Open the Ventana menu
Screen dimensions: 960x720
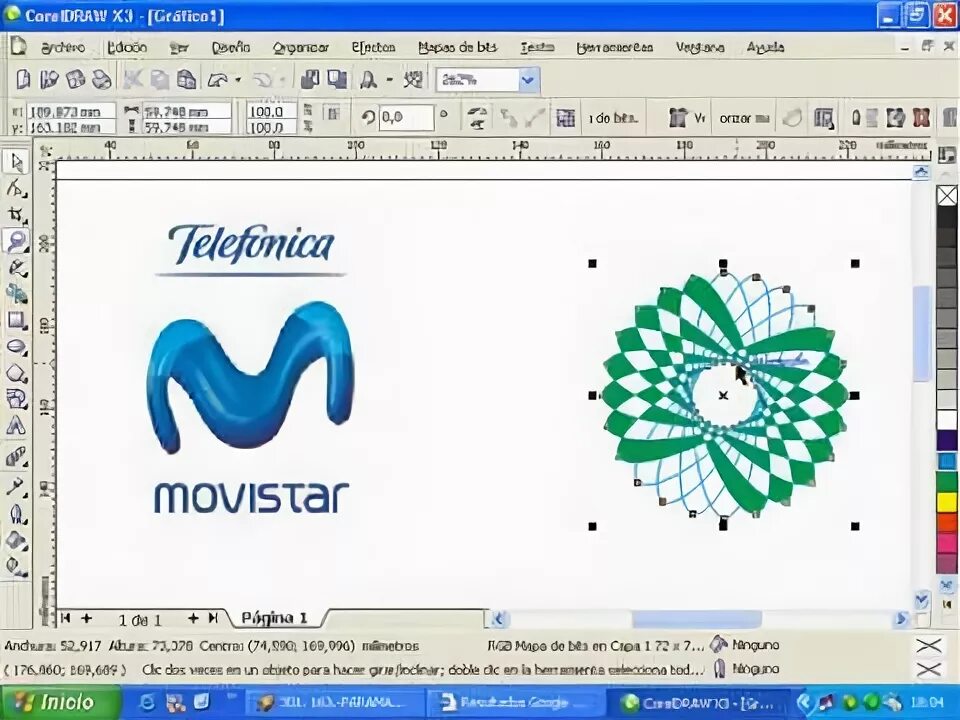click(700, 47)
